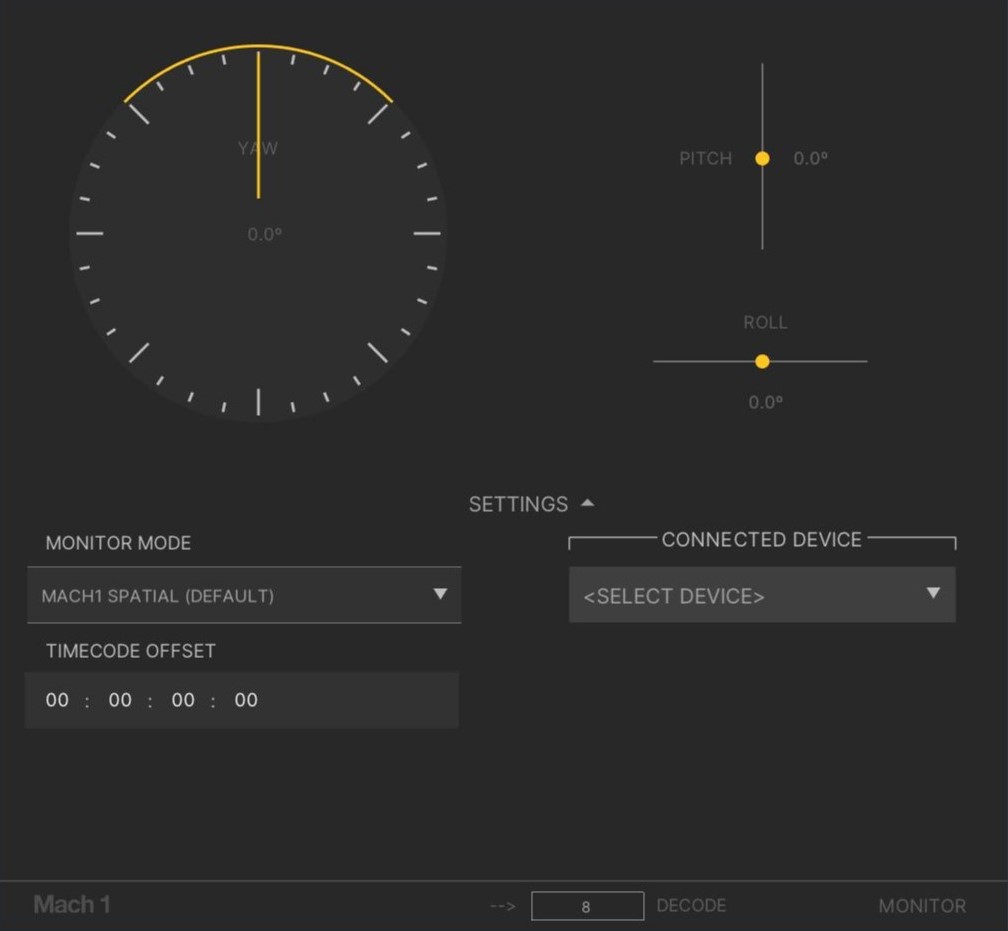1008x931 pixels.
Task: Click the SETTINGS label
Action: pos(518,504)
